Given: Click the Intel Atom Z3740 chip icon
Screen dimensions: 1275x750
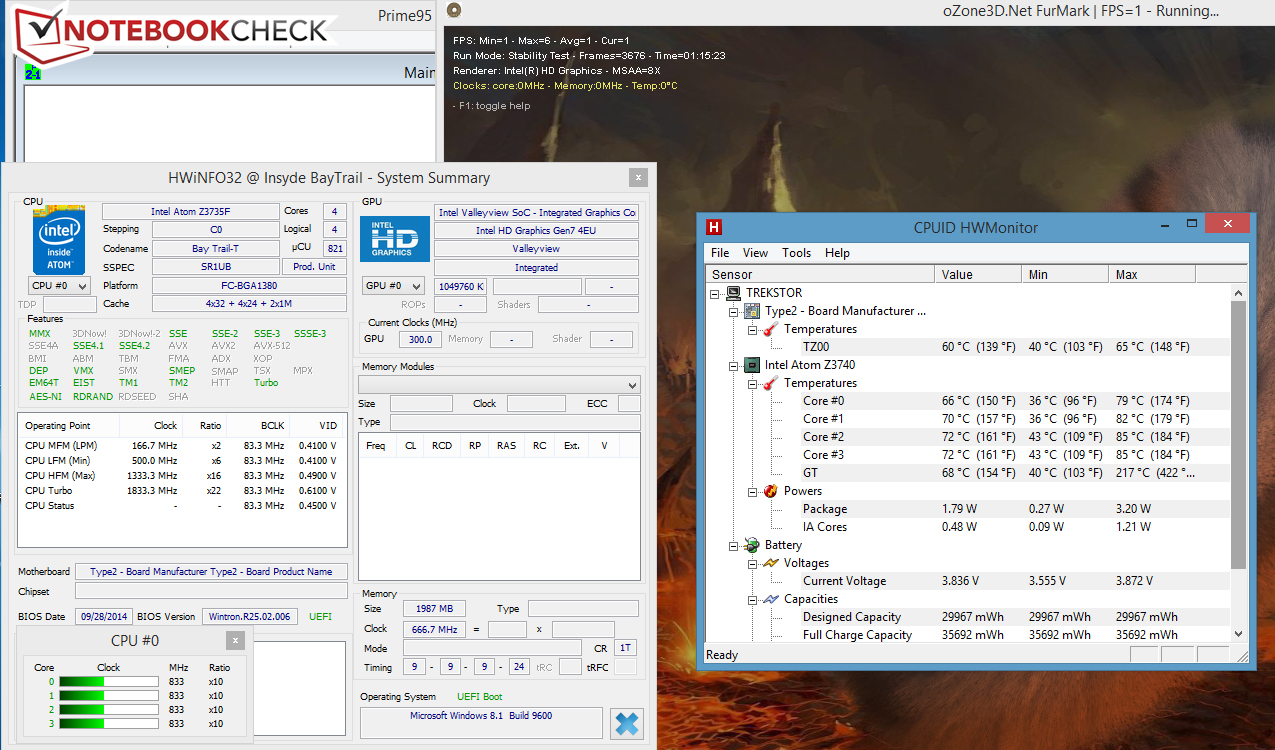Looking at the screenshot, I should coord(752,365).
